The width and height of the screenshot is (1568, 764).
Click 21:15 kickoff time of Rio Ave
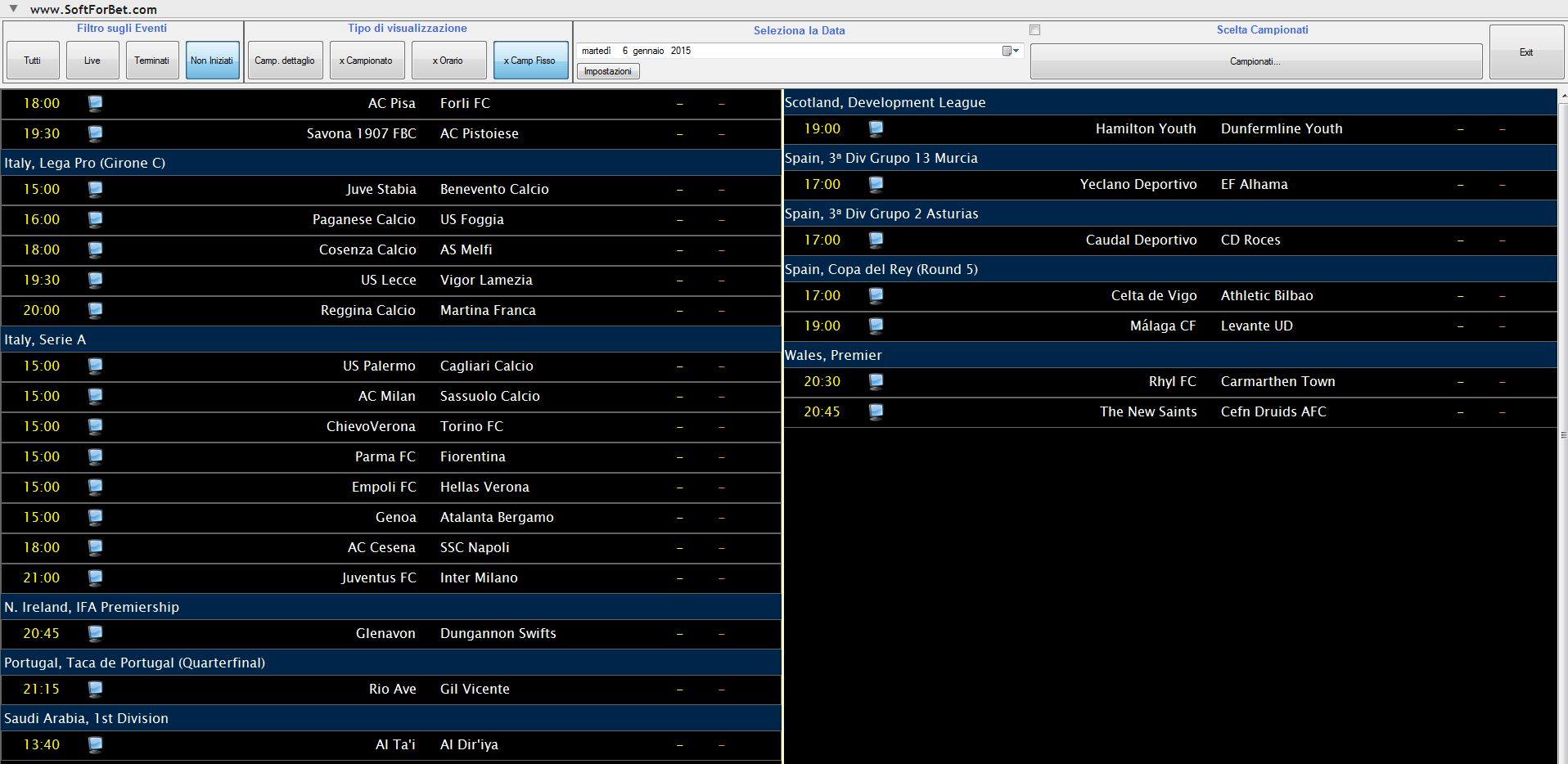(x=41, y=689)
